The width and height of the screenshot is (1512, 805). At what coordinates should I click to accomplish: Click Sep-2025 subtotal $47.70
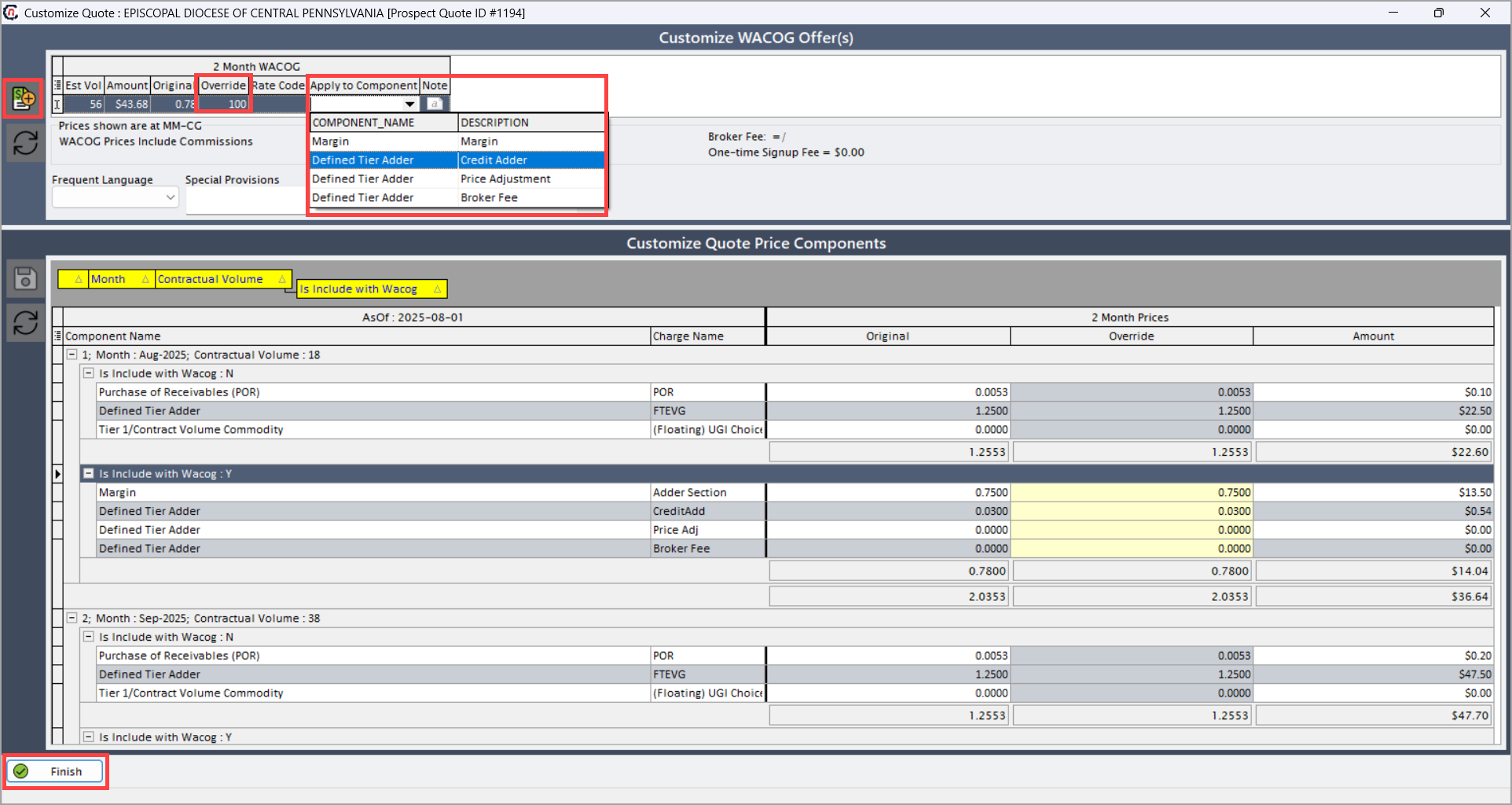coord(1373,715)
